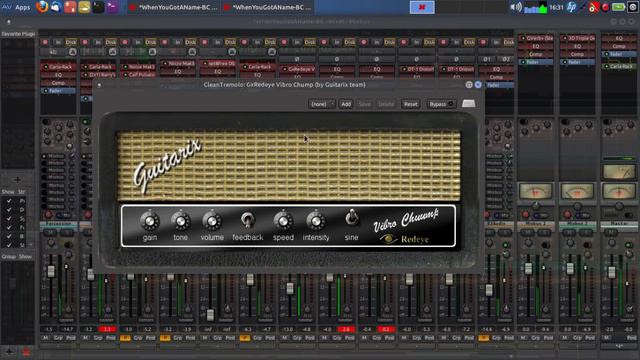Toggle the Bypass button in plugin window
Viewport: 640px width, 360px height.
click(x=441, y=104)
